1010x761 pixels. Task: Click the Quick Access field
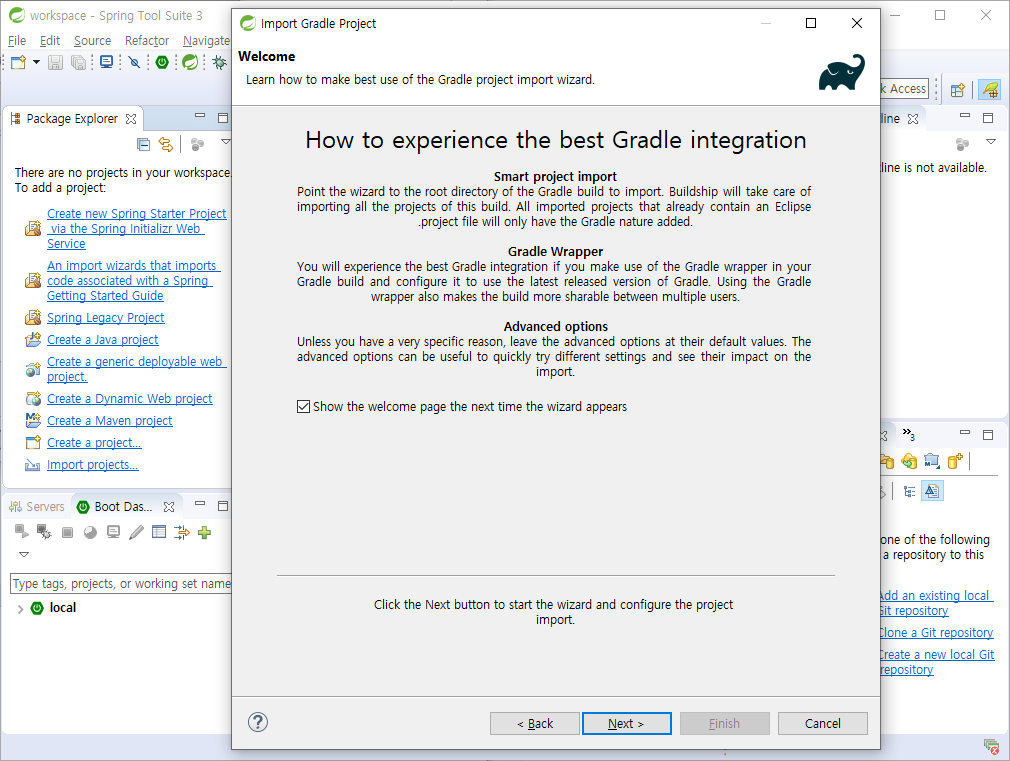click(904, 89)
